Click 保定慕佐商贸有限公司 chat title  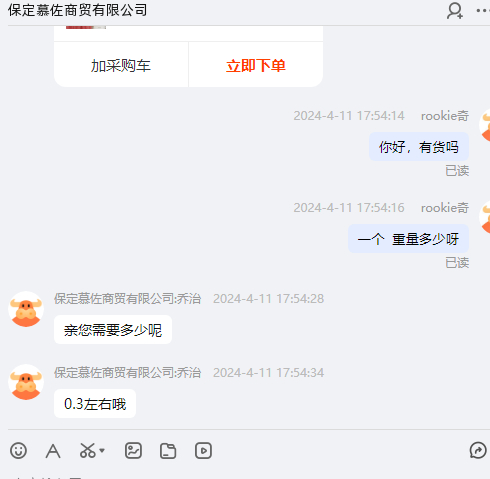[x=77, y=10]
